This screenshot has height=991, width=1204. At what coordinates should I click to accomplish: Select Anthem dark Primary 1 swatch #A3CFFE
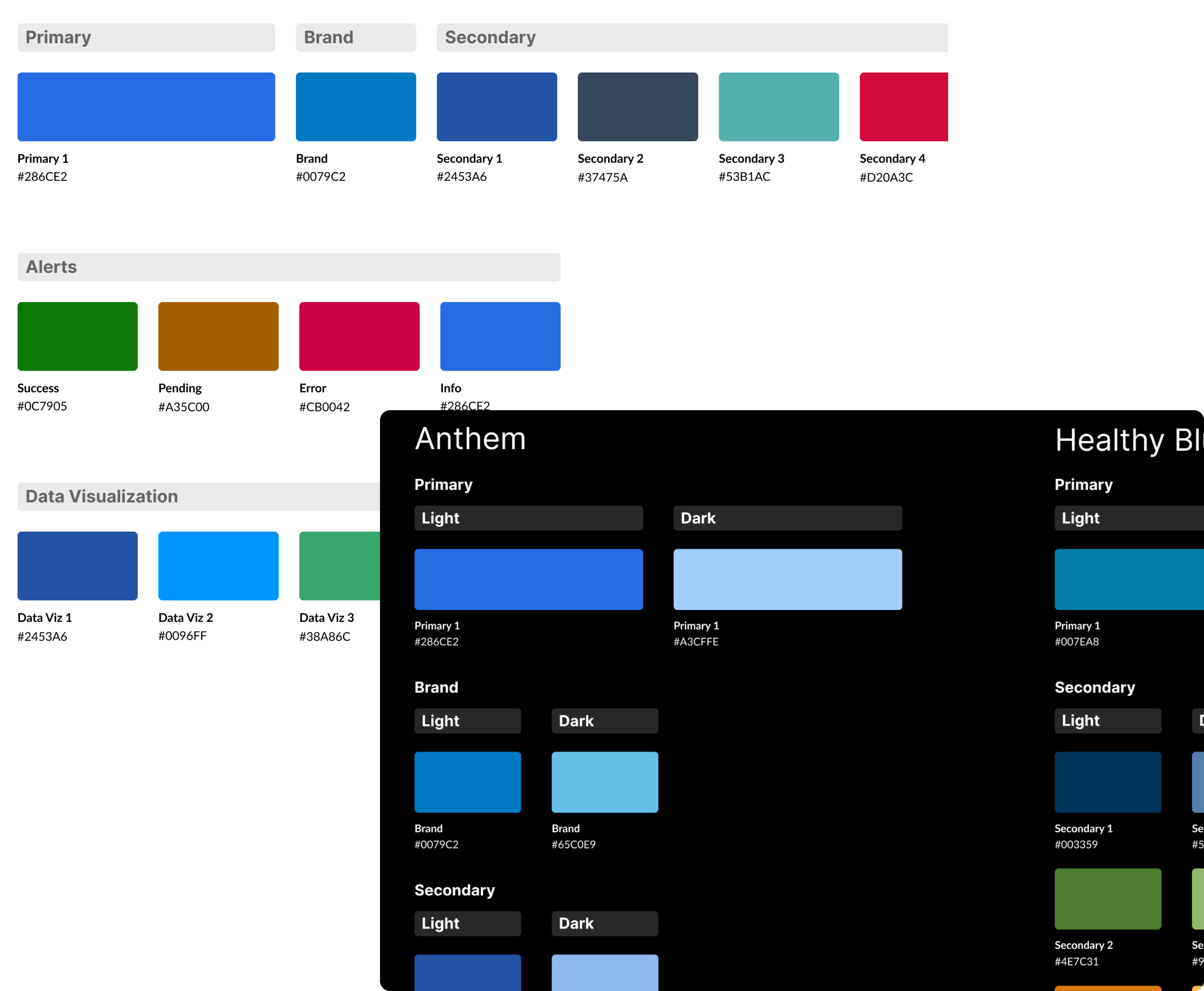pyautogui.click(x=787, y=580)
